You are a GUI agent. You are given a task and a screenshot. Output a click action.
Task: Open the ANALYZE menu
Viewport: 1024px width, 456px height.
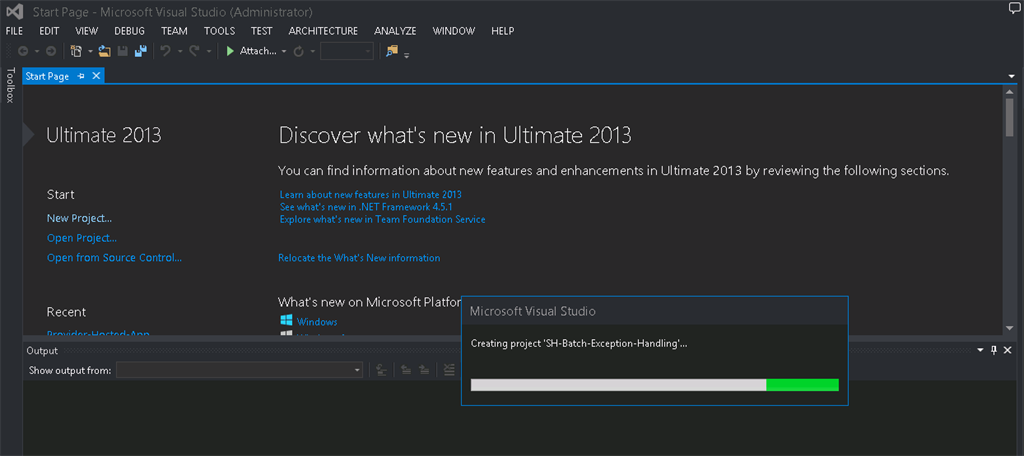(x=395, y=31)
